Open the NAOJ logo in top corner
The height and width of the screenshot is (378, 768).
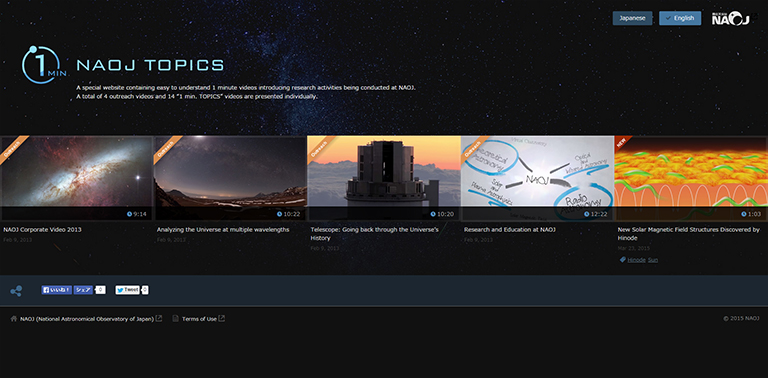[730, 19]
